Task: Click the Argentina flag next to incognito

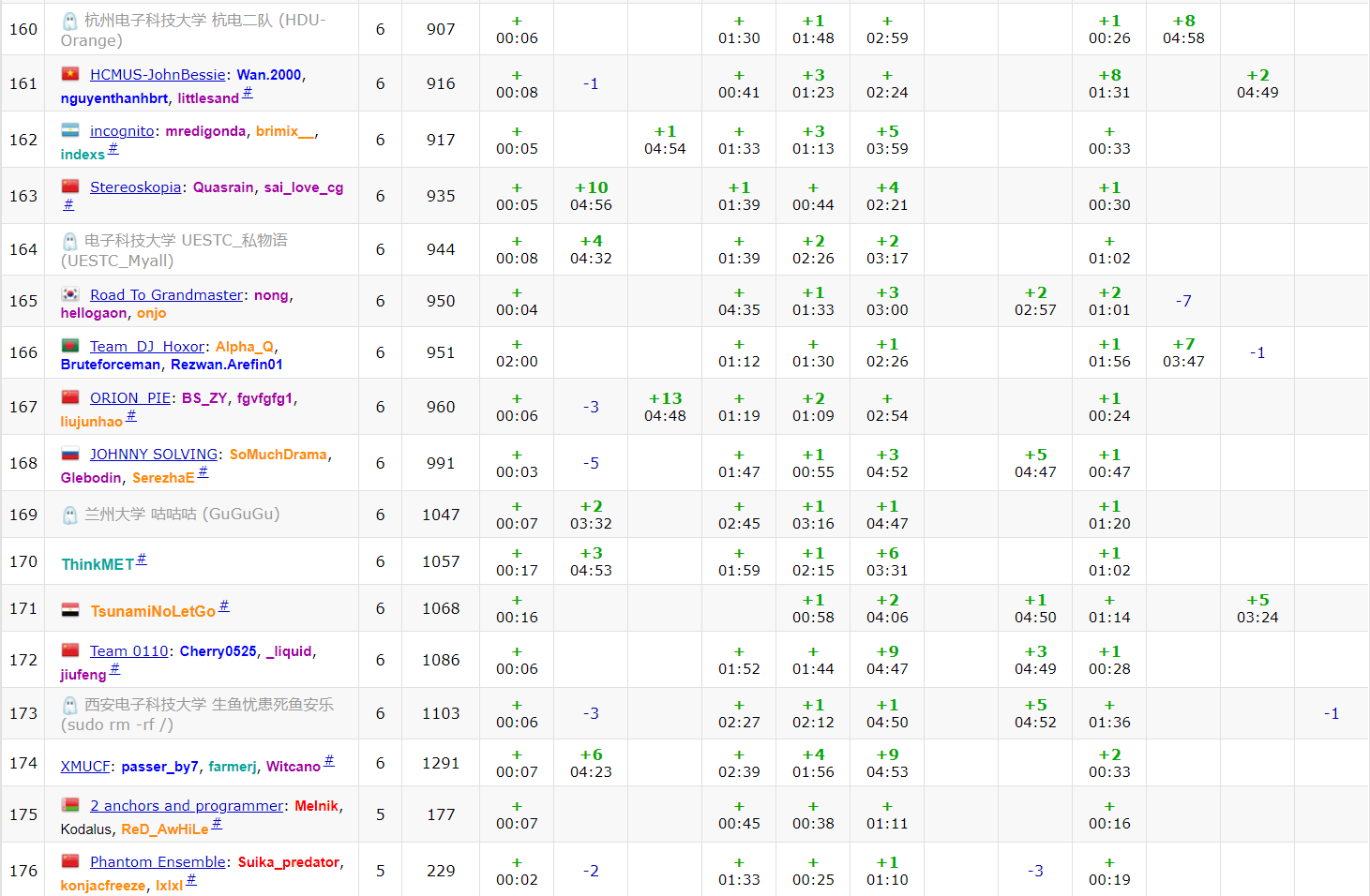Action: [x=70, y=130]
